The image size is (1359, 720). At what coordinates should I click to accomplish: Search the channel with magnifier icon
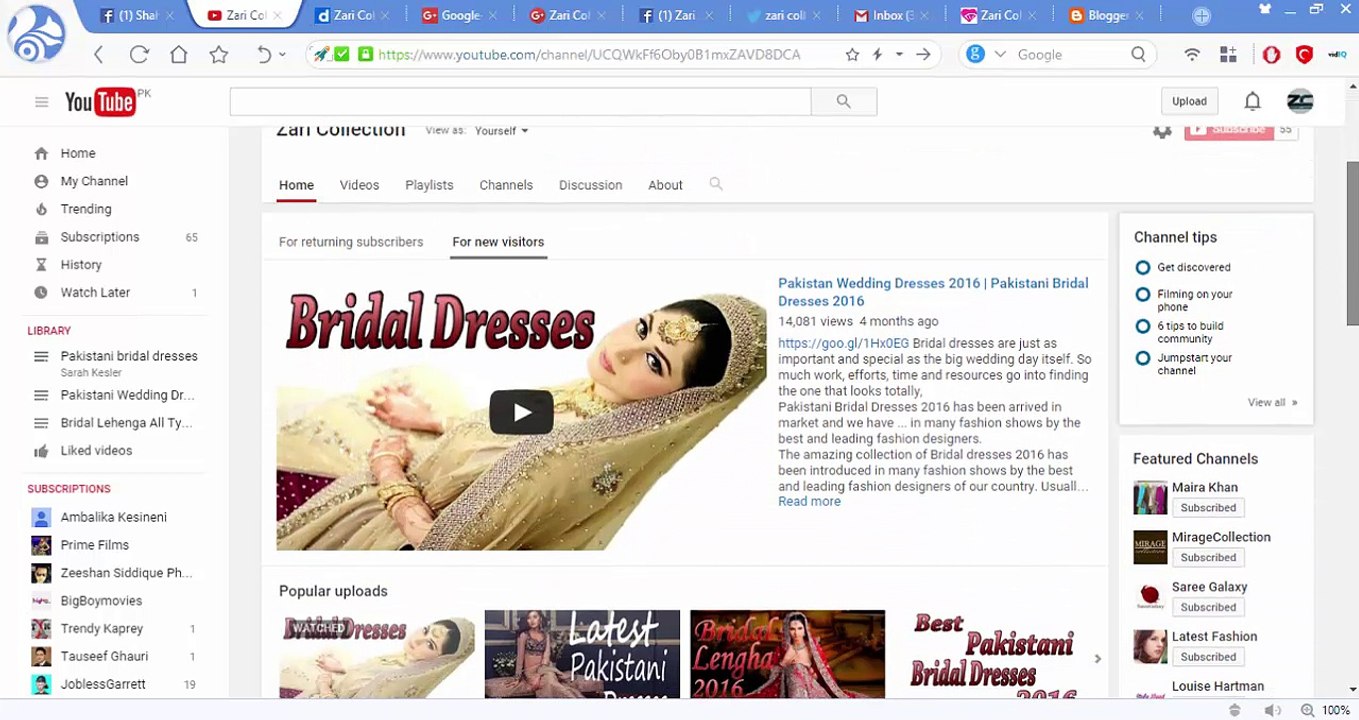716,184
